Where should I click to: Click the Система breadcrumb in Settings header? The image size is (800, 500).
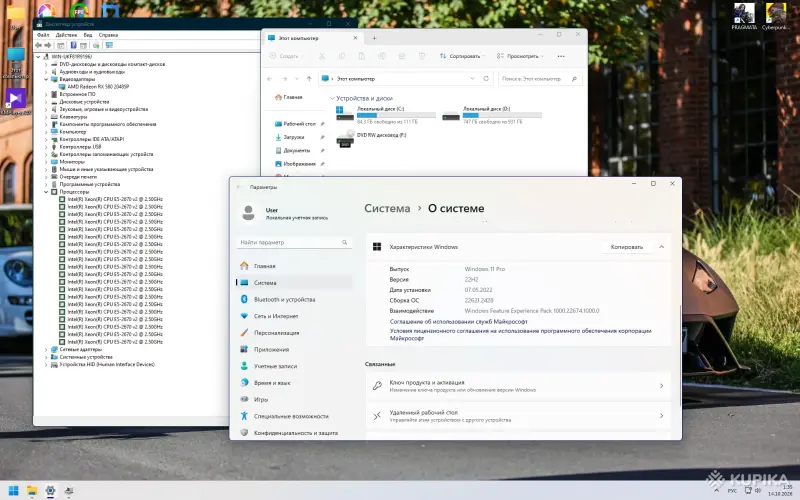click(x=387, y=208)
